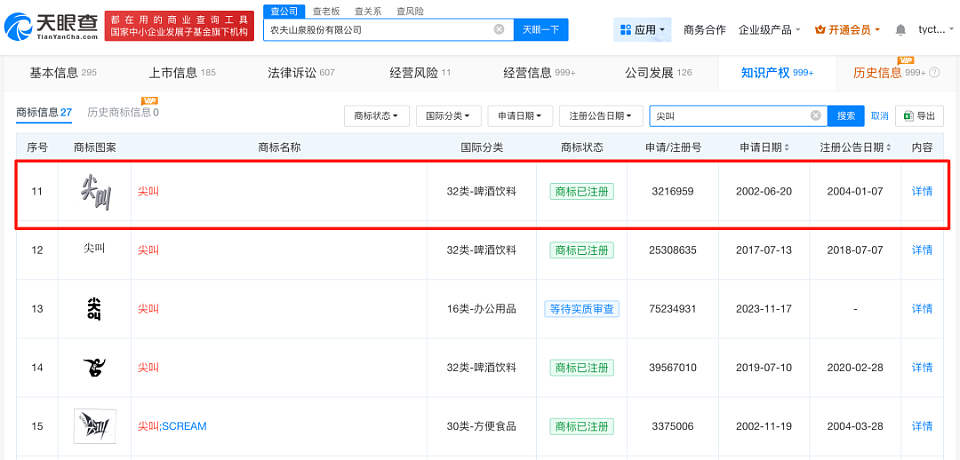Click the 导出 export button
The width and height of the screenshot is (960, 460).
[919, 116]
